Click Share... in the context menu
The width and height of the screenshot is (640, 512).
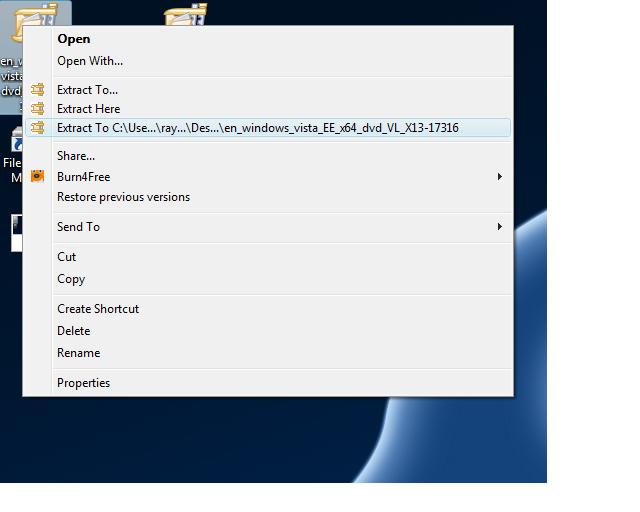[76, 156]
